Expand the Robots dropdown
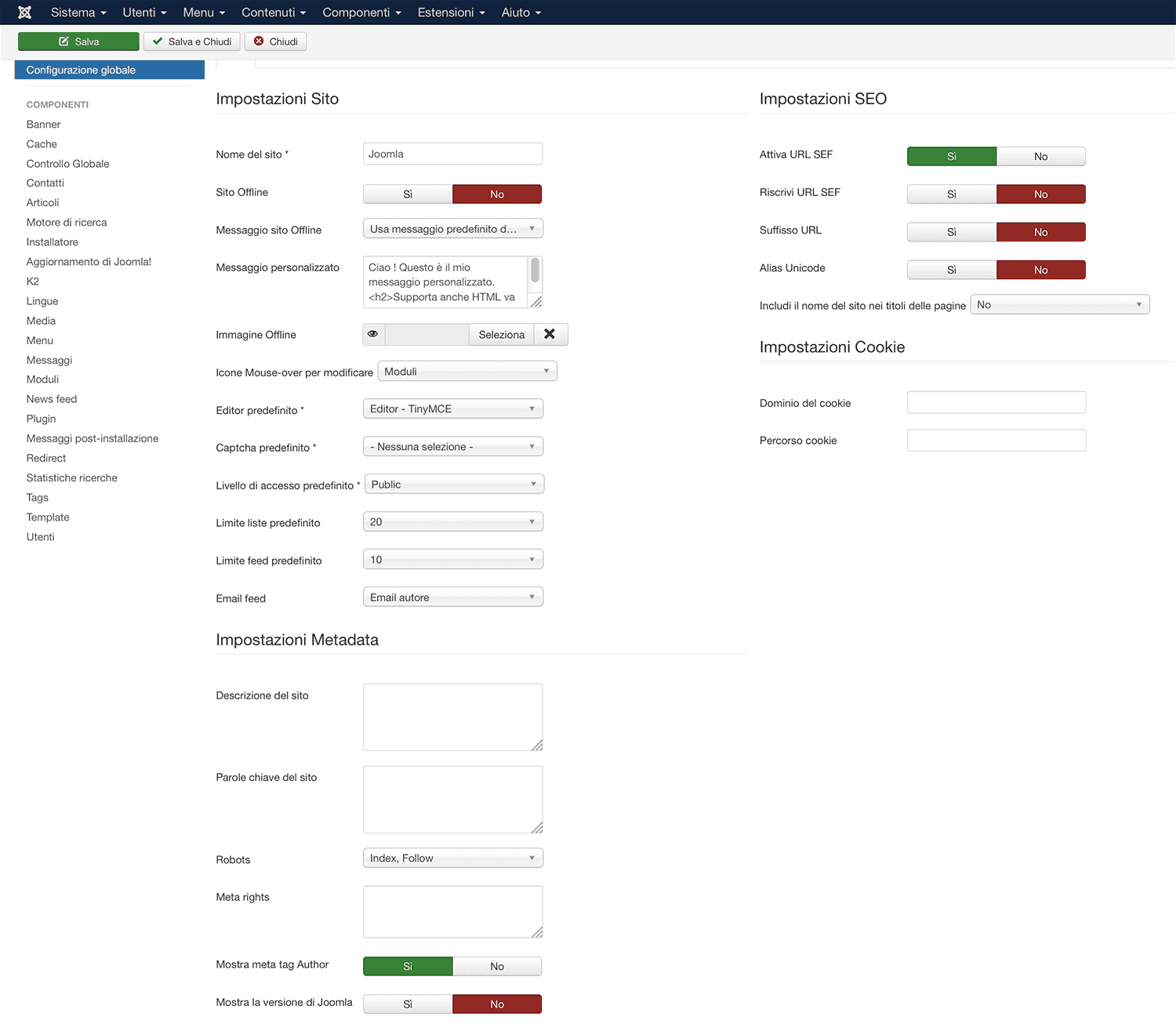 (452, 859)
